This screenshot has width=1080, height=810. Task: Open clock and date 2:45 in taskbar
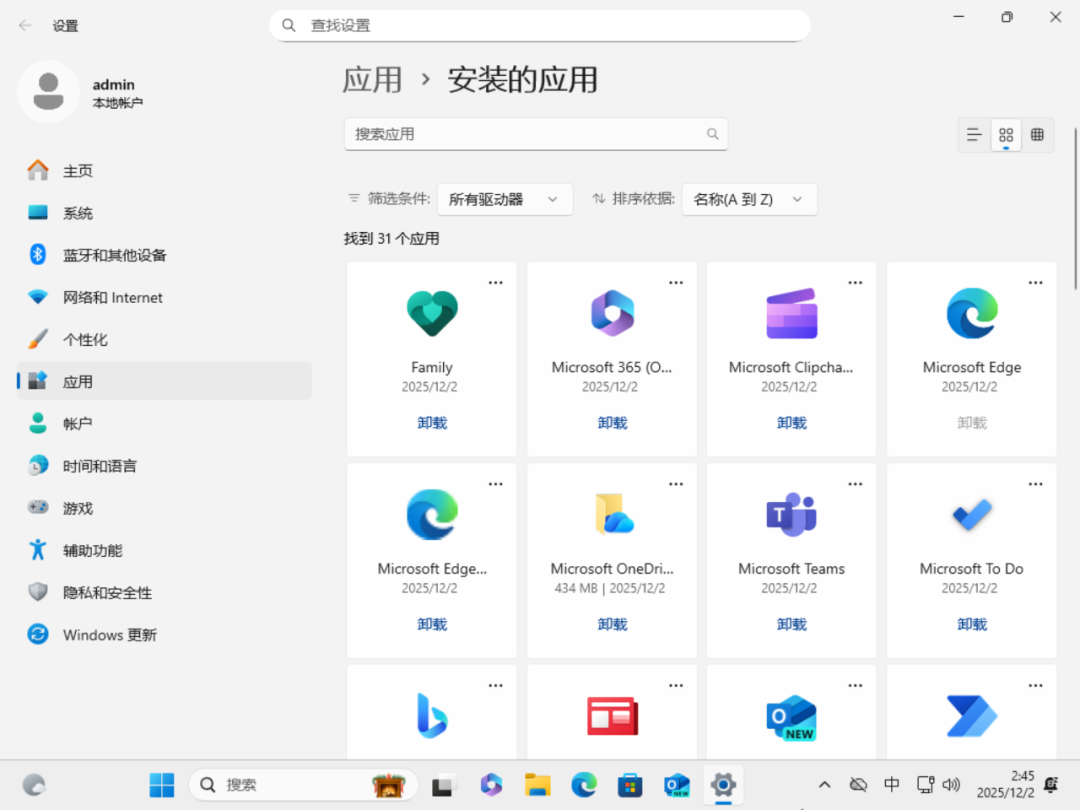point(1006,785)
